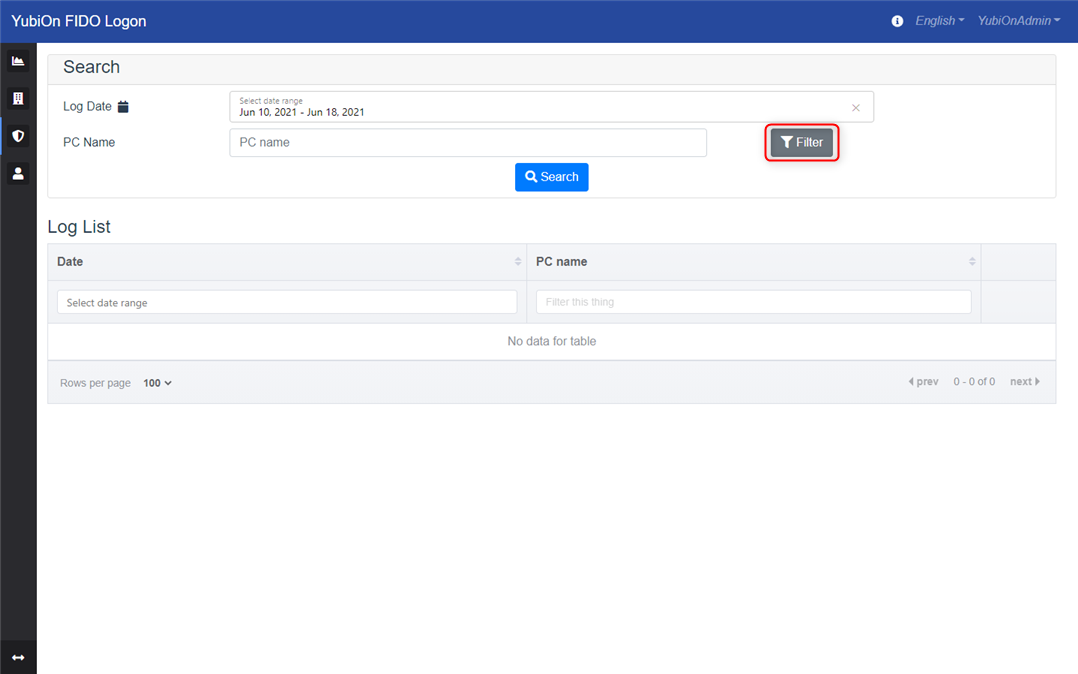Click '0 - 0 of 0' page count
1078x674 pixels.
point(974,382)
